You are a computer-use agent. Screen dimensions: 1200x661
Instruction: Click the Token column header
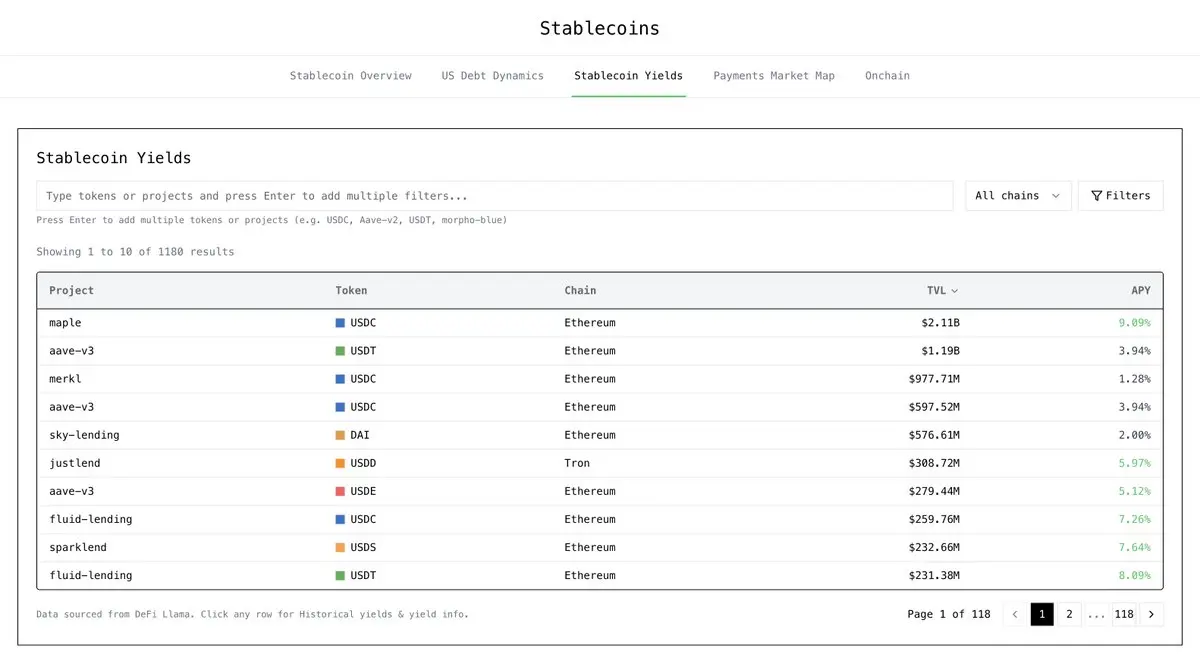(351, 291)
